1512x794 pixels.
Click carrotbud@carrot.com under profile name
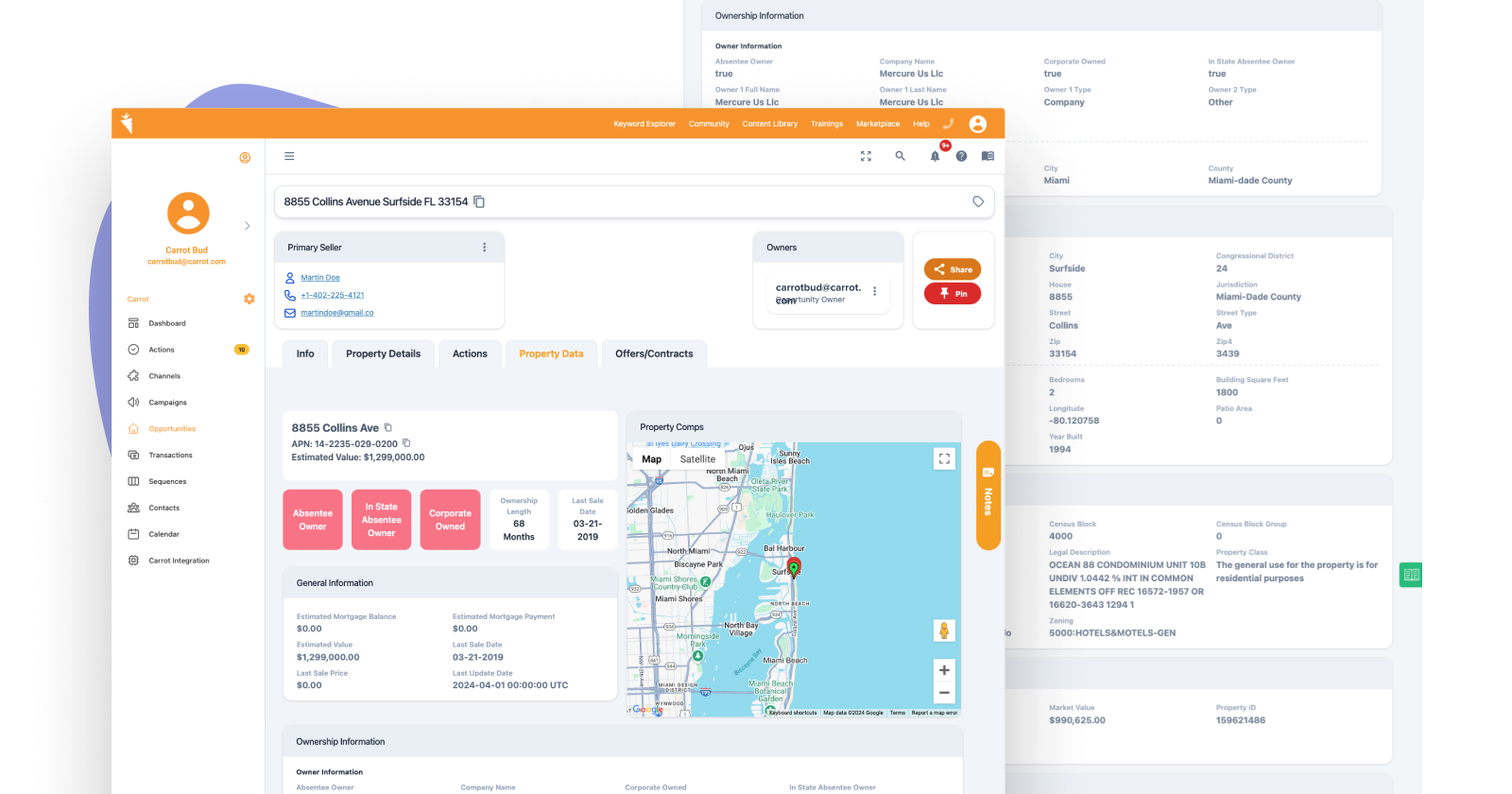pyautogui.click(x=187, y=262)
